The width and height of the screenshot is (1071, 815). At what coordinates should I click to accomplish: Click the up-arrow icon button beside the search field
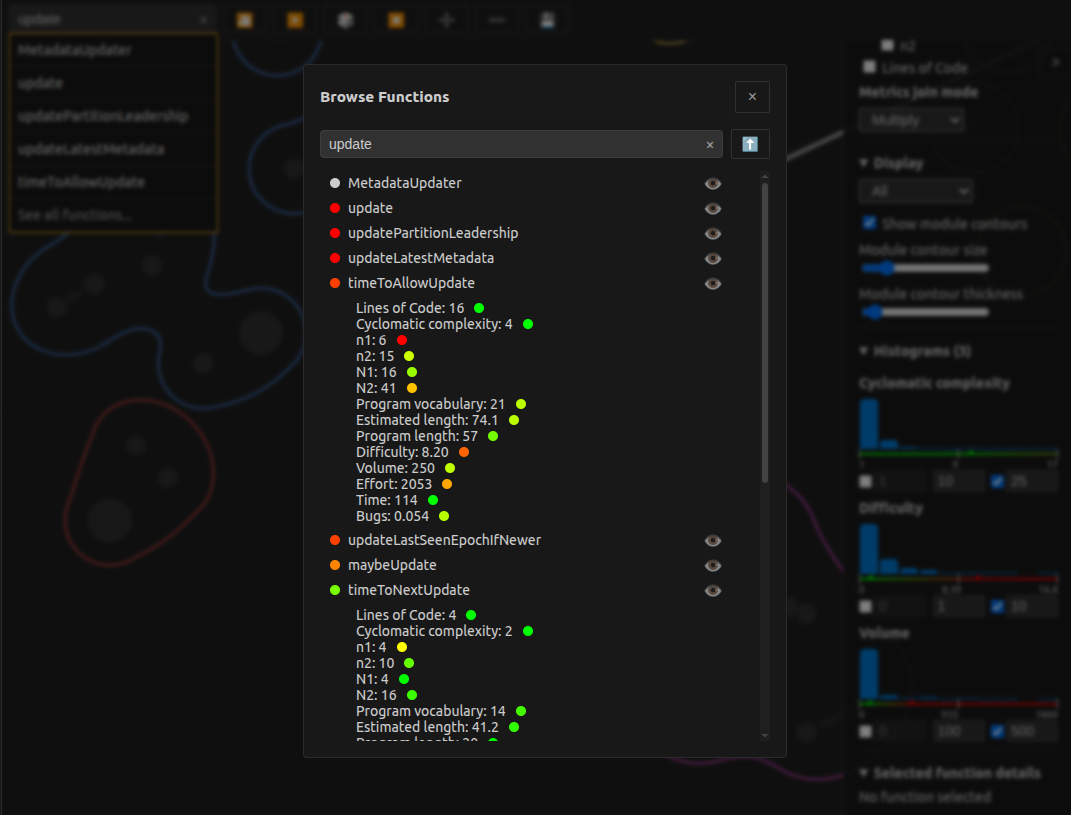pyautogui.click(x=749, y=144)
